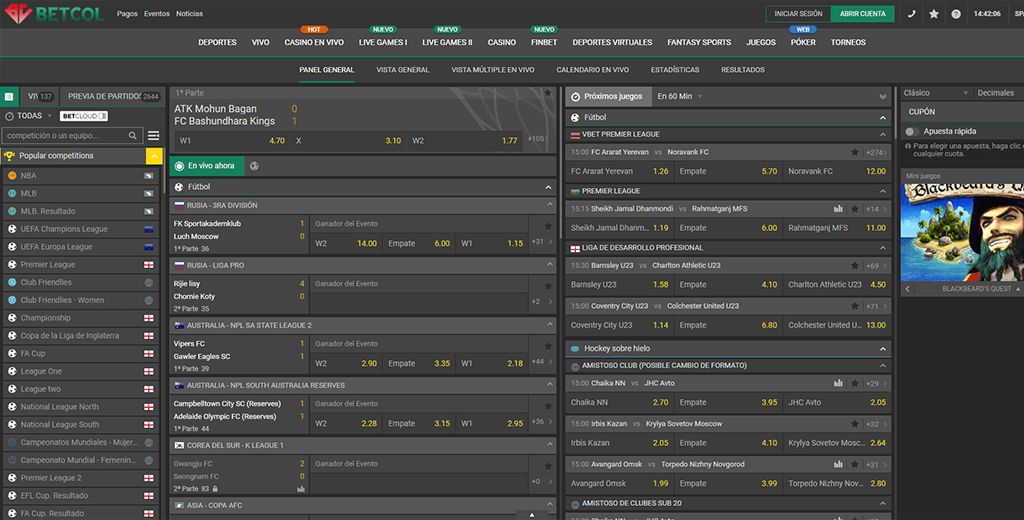Open the Clásico view dropdown
The height and width of the screenshot is (520, 1024).
pos(930,93)
